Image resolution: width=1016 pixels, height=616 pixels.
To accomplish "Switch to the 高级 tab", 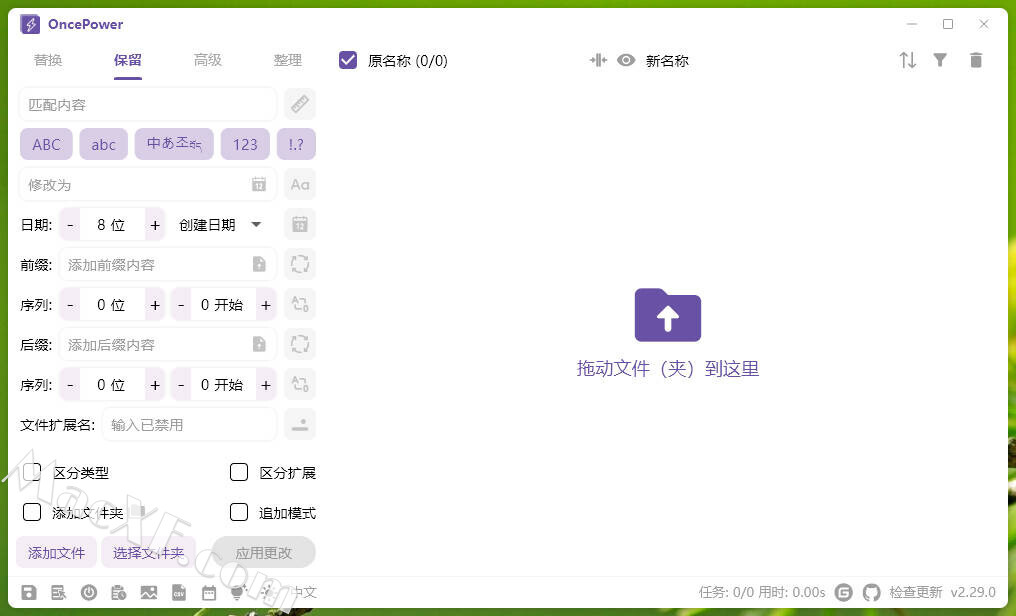I will [x=208, y=60].
